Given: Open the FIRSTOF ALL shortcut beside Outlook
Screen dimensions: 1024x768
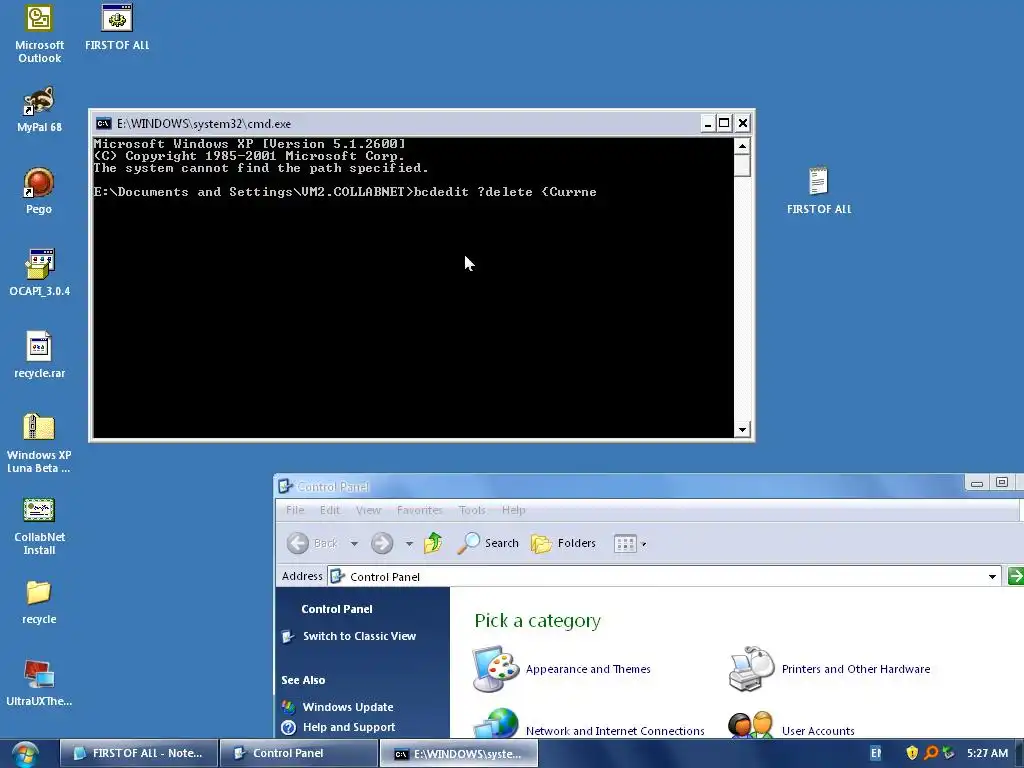Looking at the screenshot, I should click(117, 27).
